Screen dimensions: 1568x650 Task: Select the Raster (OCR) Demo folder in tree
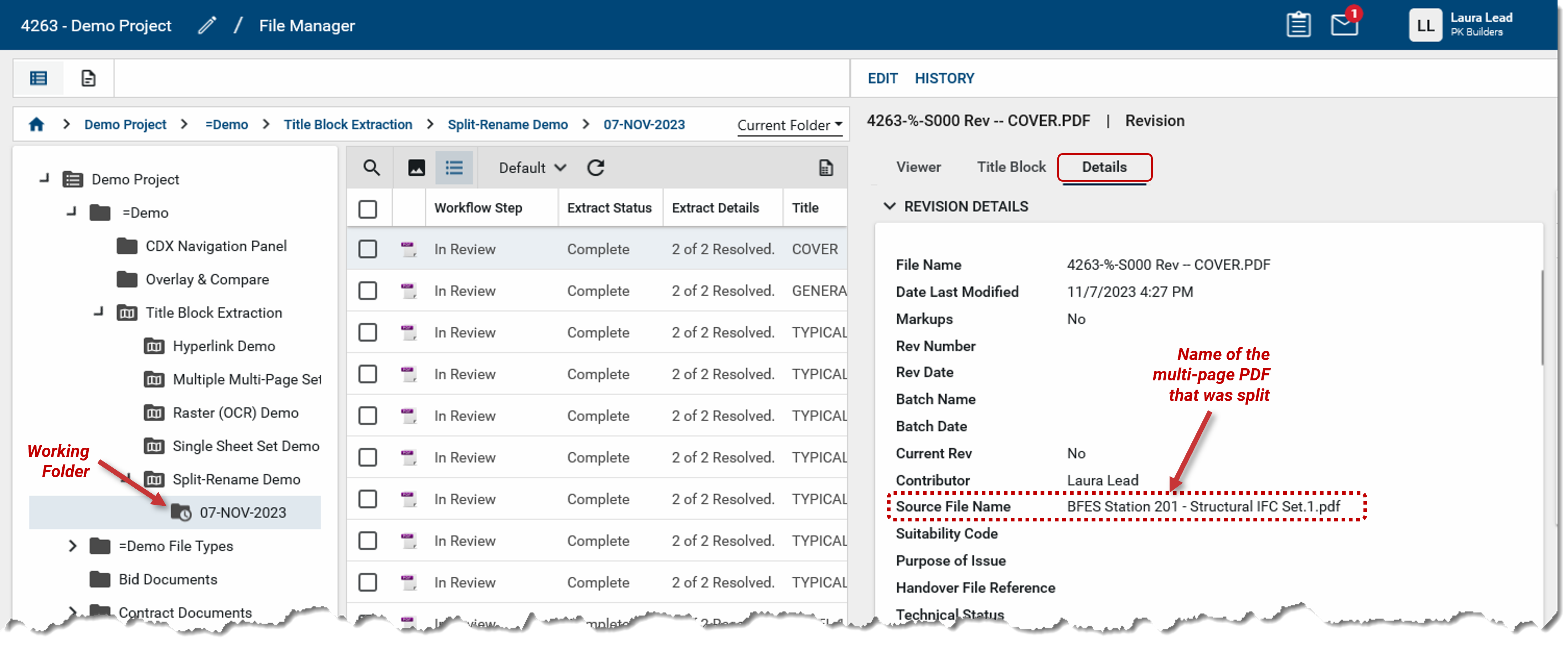point(235,413)
